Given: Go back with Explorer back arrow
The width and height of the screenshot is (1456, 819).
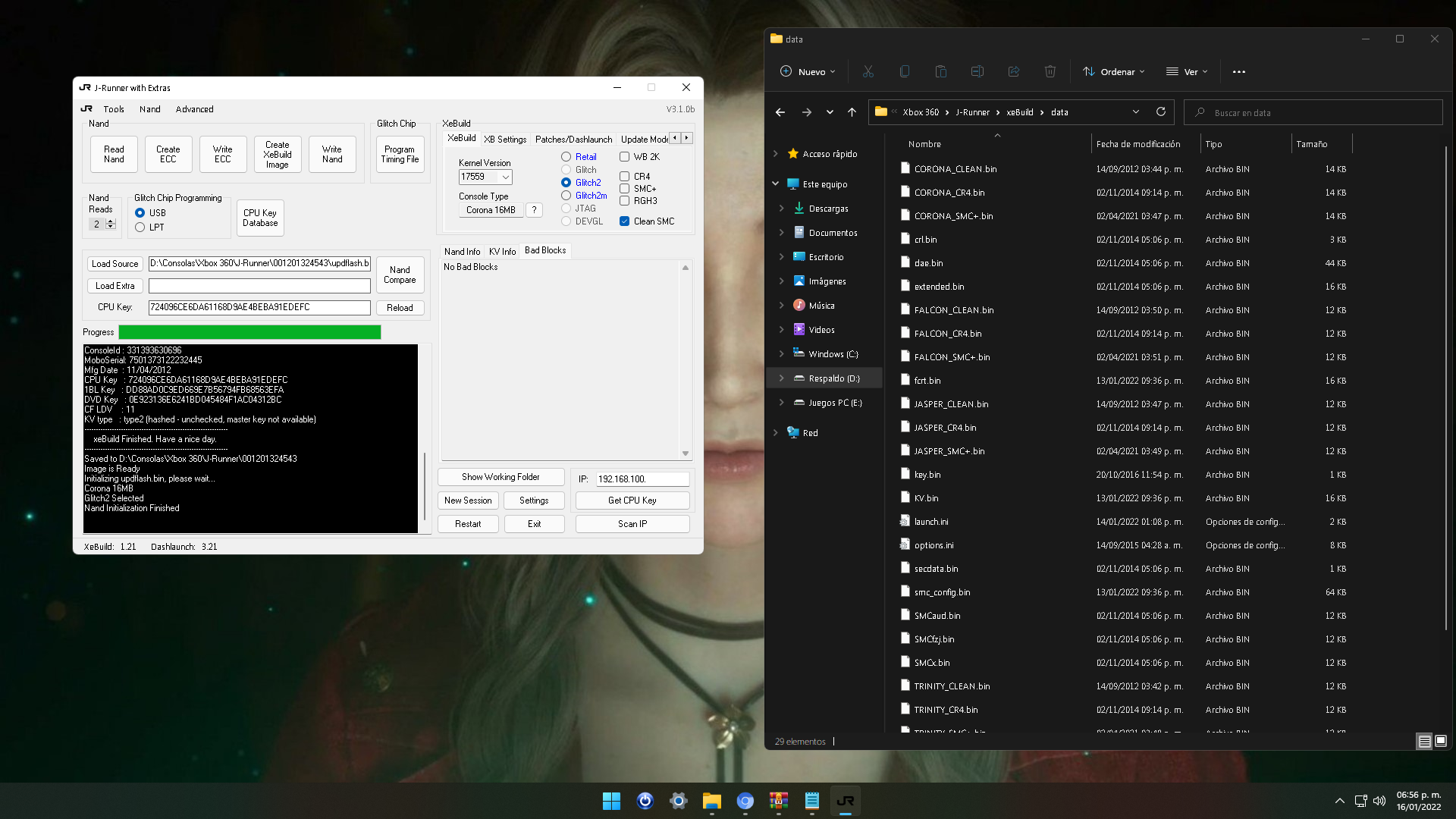Looking at the screenshot, I should coord(780,112).
